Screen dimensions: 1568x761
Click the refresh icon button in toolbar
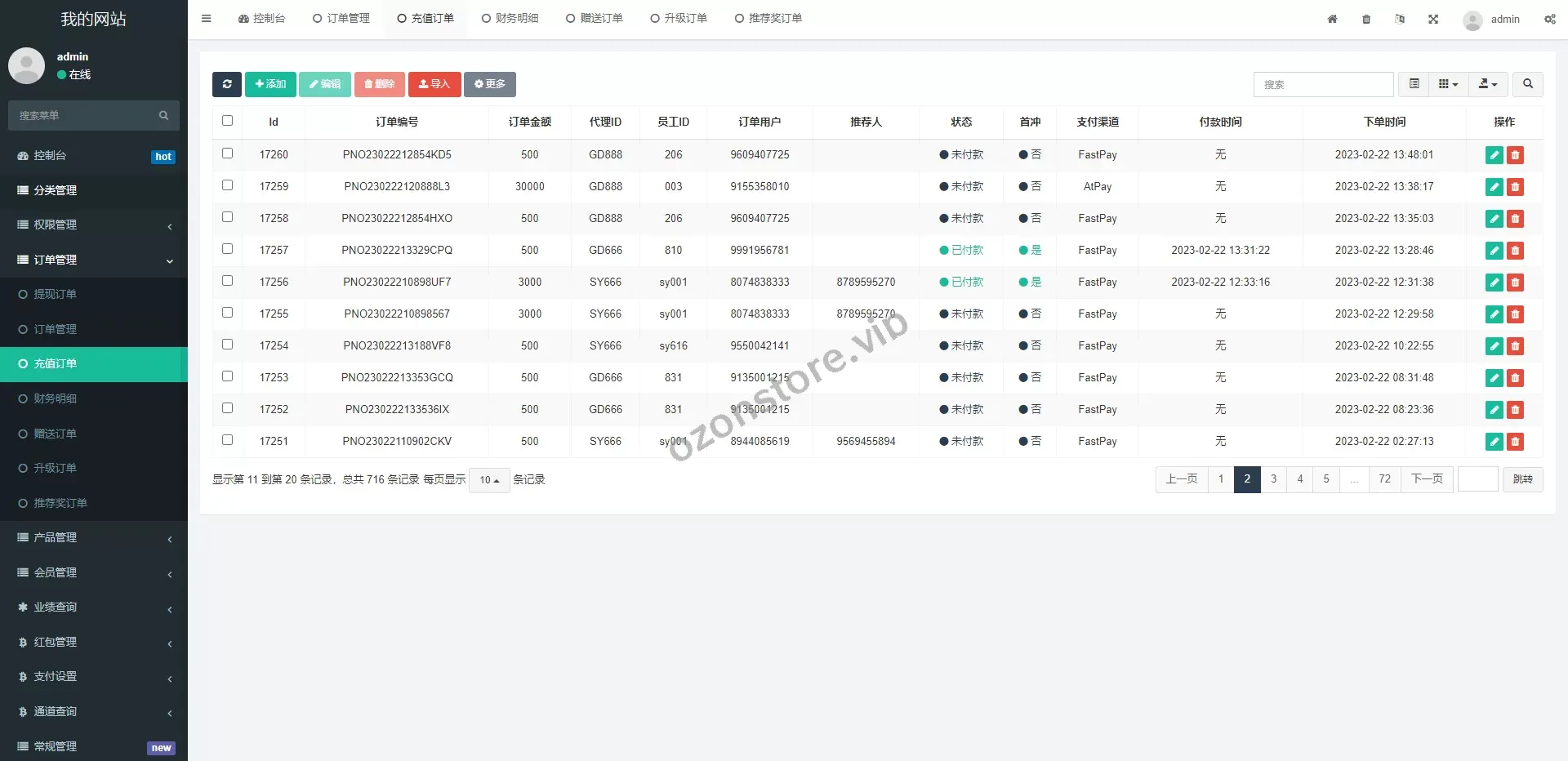tap(227, 84)
